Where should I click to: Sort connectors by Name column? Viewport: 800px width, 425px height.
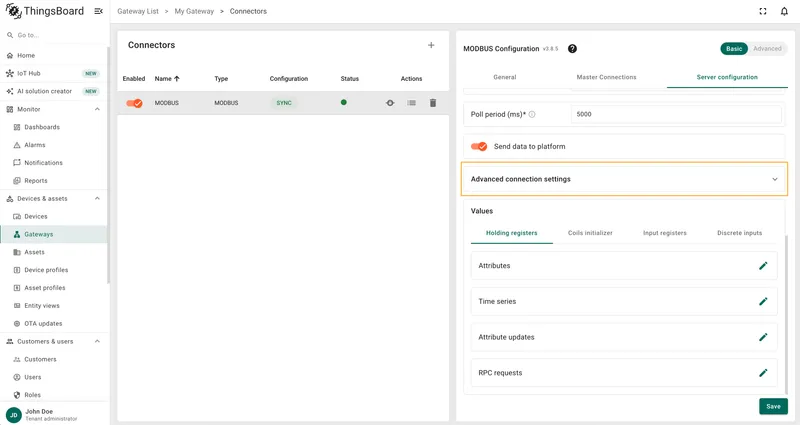tap(167, 79)
